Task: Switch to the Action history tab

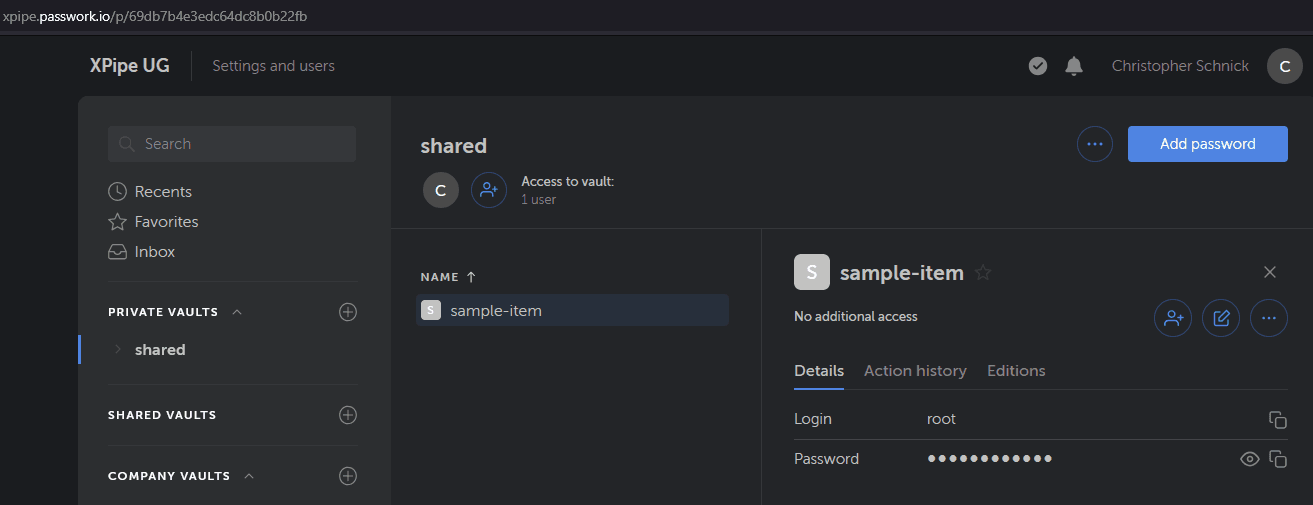Action: pyautogui.click(x=915, y=371)
